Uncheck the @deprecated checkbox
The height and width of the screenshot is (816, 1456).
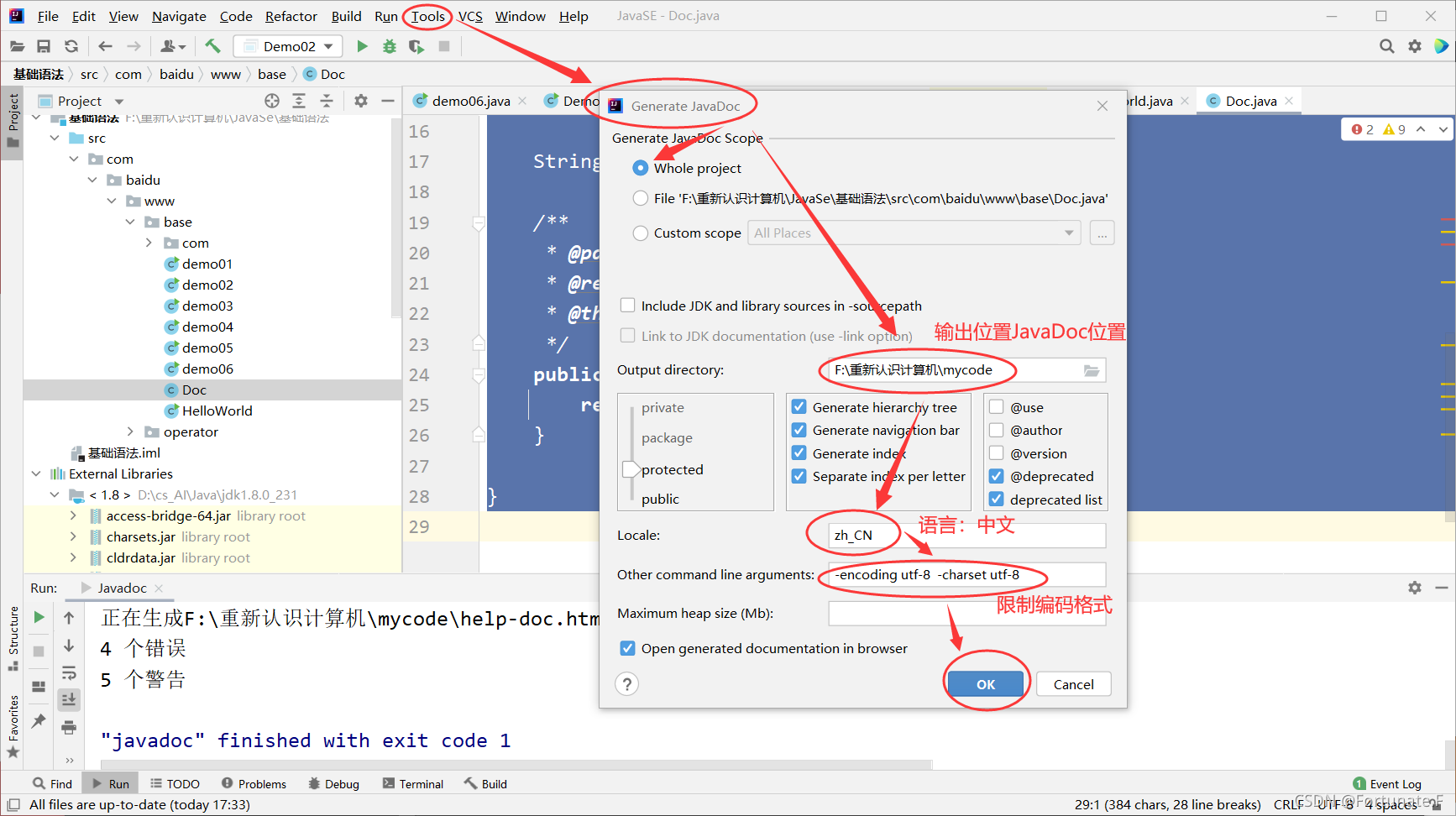point(997,476)
